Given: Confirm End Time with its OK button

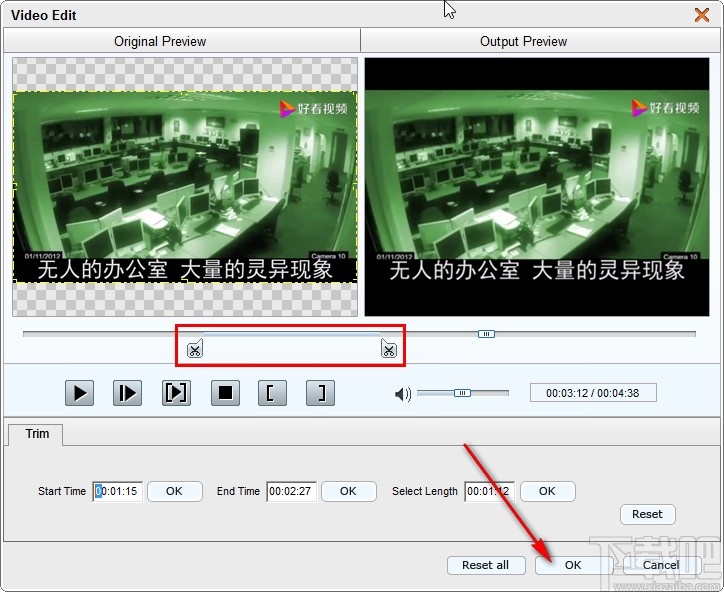Looking at the screenshot, I should (x=349, y=491).
